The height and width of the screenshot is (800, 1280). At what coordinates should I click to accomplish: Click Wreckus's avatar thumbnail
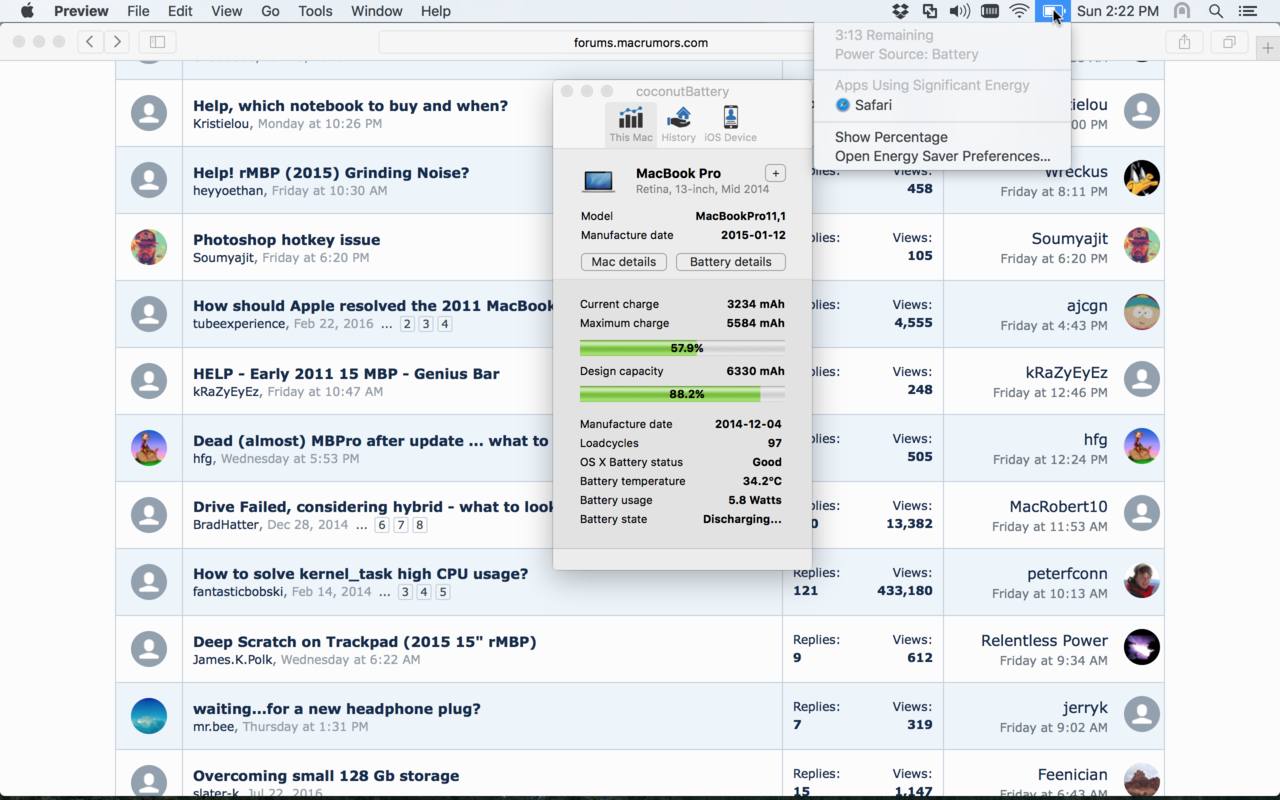(1142, 178)
